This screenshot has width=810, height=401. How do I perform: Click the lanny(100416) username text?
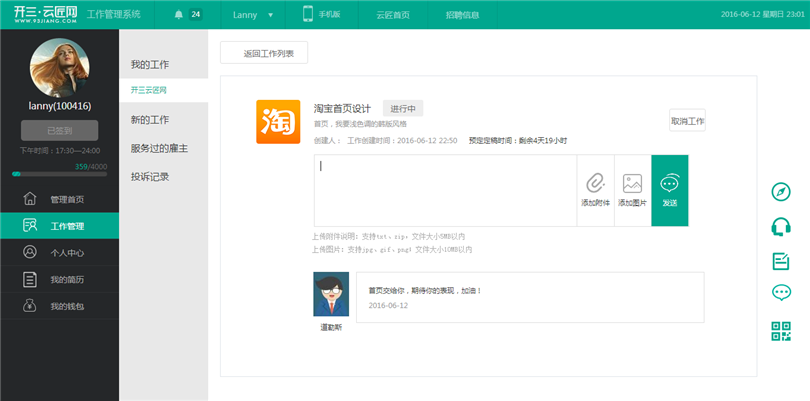tap(59, 106)
